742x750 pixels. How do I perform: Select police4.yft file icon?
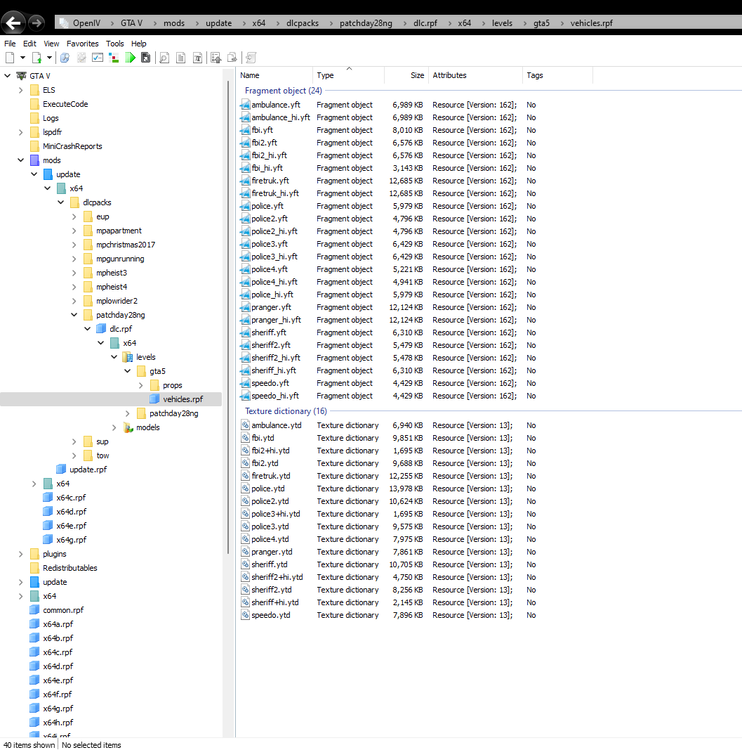(245, 269)
